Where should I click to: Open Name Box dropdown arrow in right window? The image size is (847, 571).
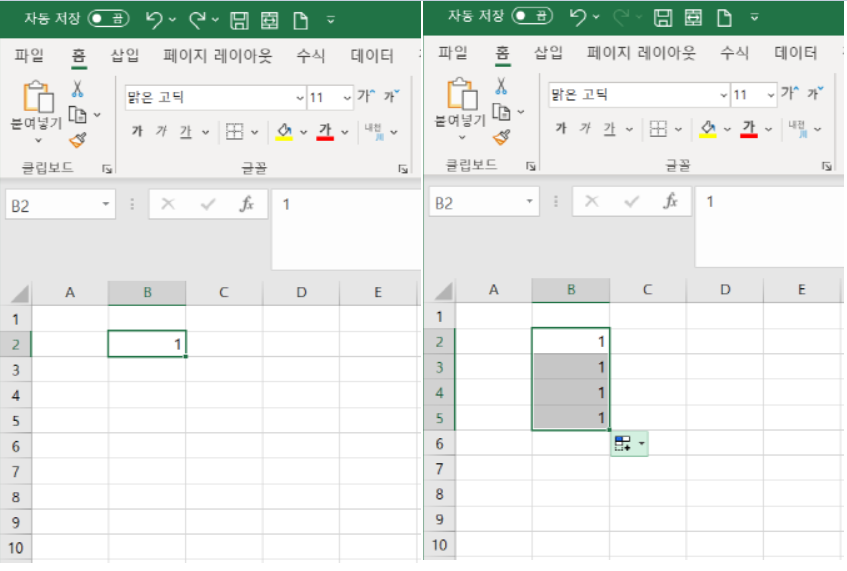[x=529, y=201]
